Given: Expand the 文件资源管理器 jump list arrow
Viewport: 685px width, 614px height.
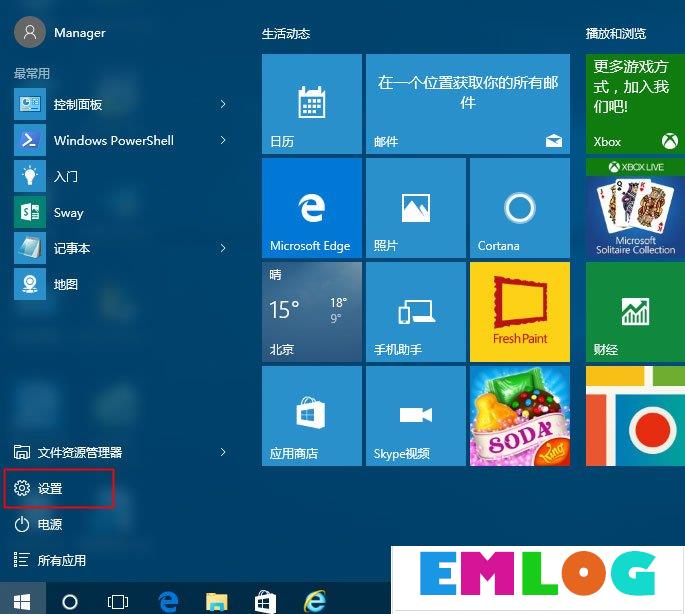Looking at the screenshot, I should (x=223, y=452).
